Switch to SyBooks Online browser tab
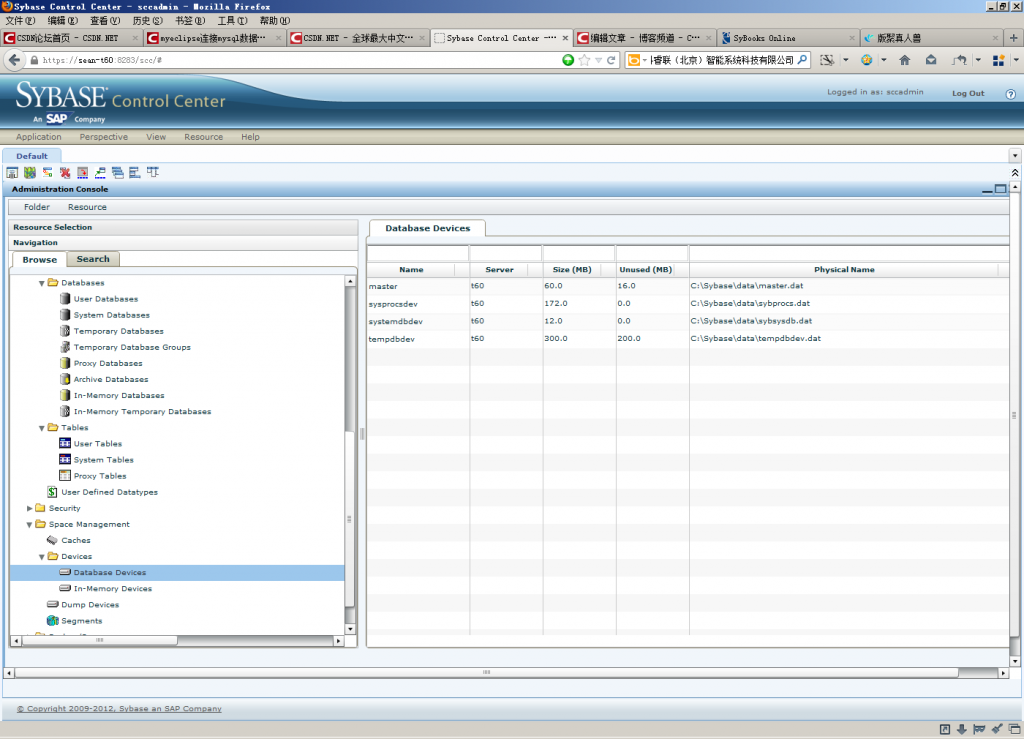 coord(788,38)
